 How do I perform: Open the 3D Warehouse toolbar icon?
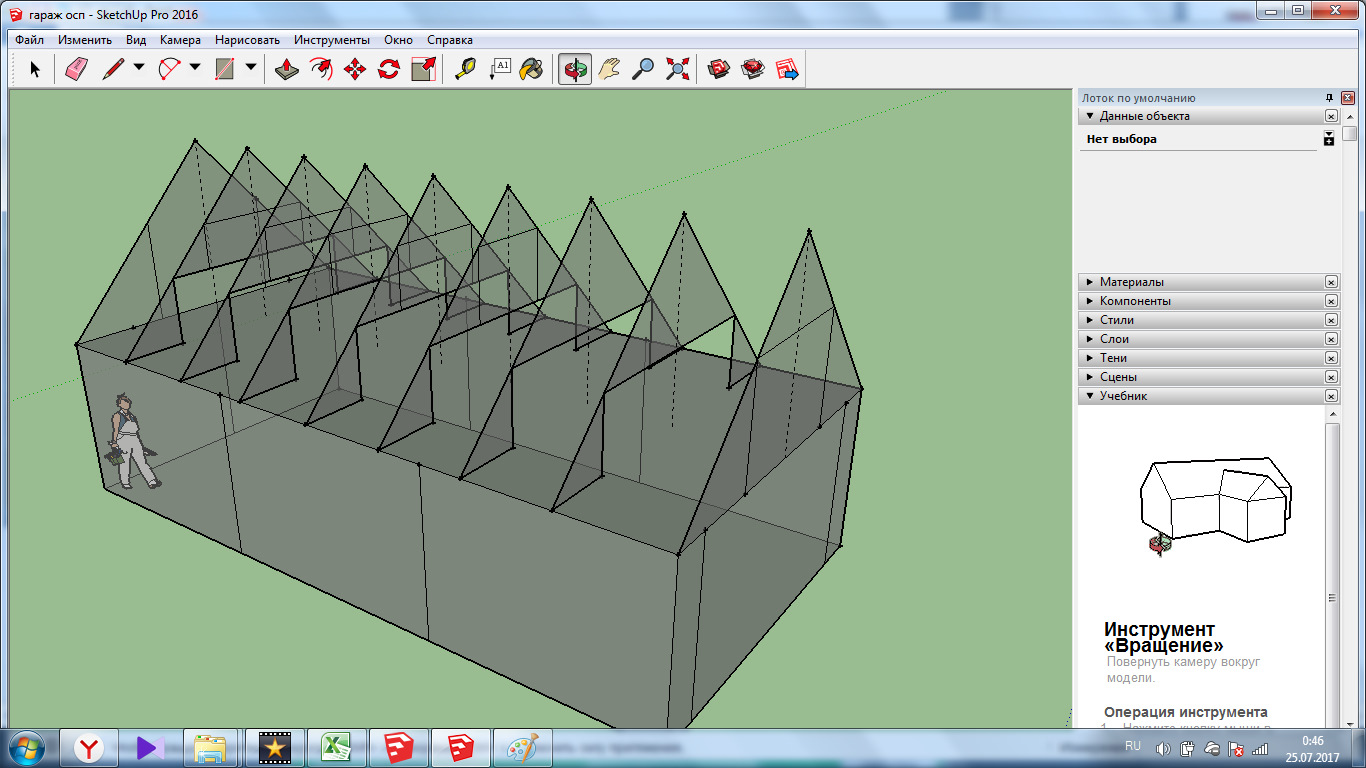[x=719, y=69]
